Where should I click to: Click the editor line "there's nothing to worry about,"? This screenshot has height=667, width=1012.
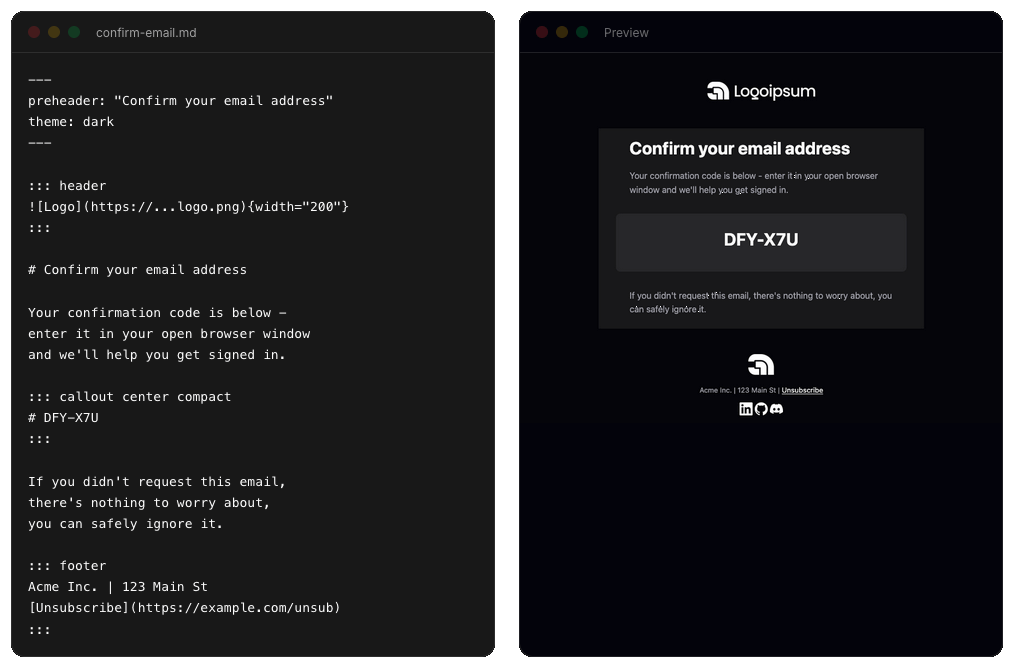(x=149, y=502)
